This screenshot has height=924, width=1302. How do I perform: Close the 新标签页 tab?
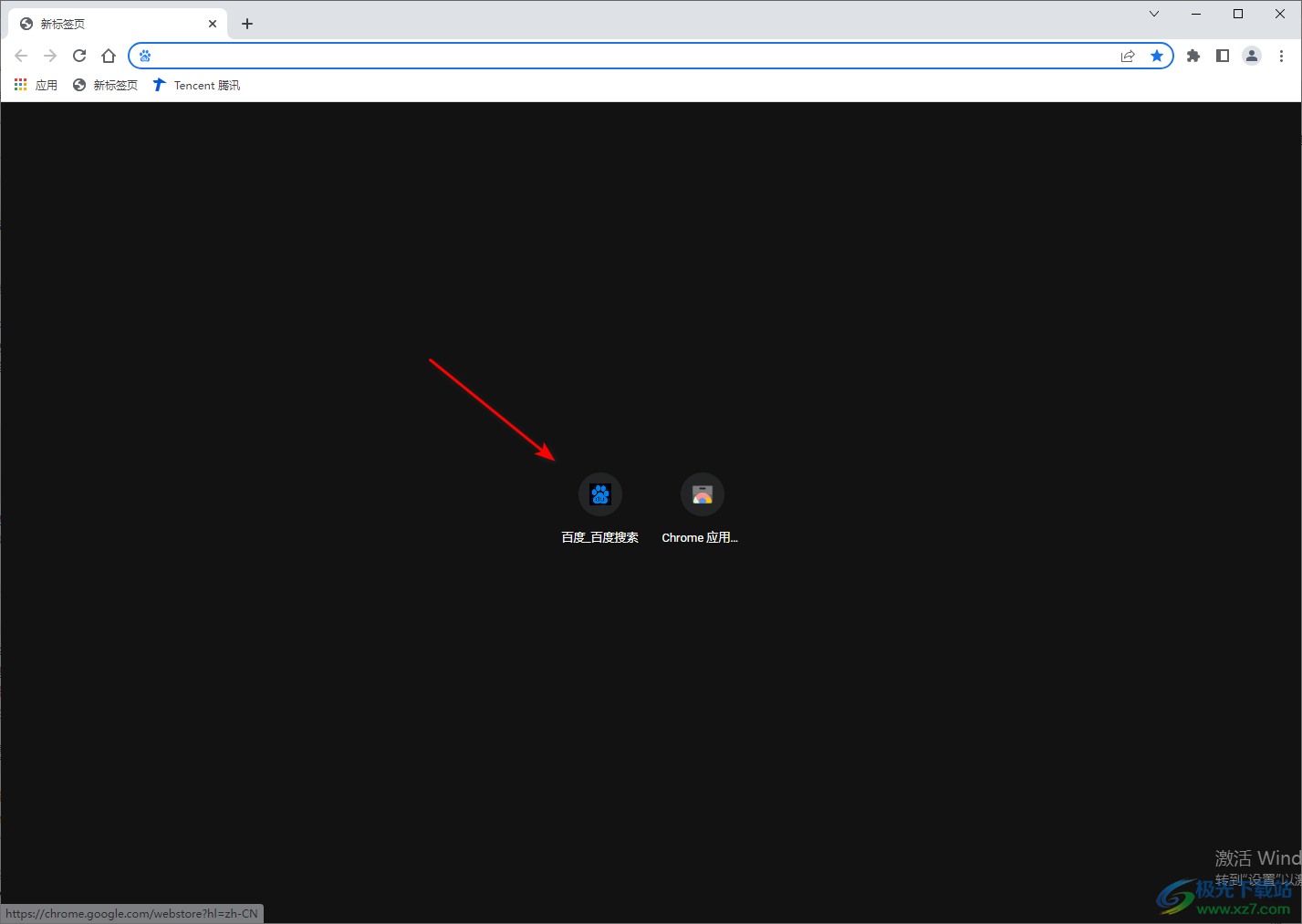[213, 24]
